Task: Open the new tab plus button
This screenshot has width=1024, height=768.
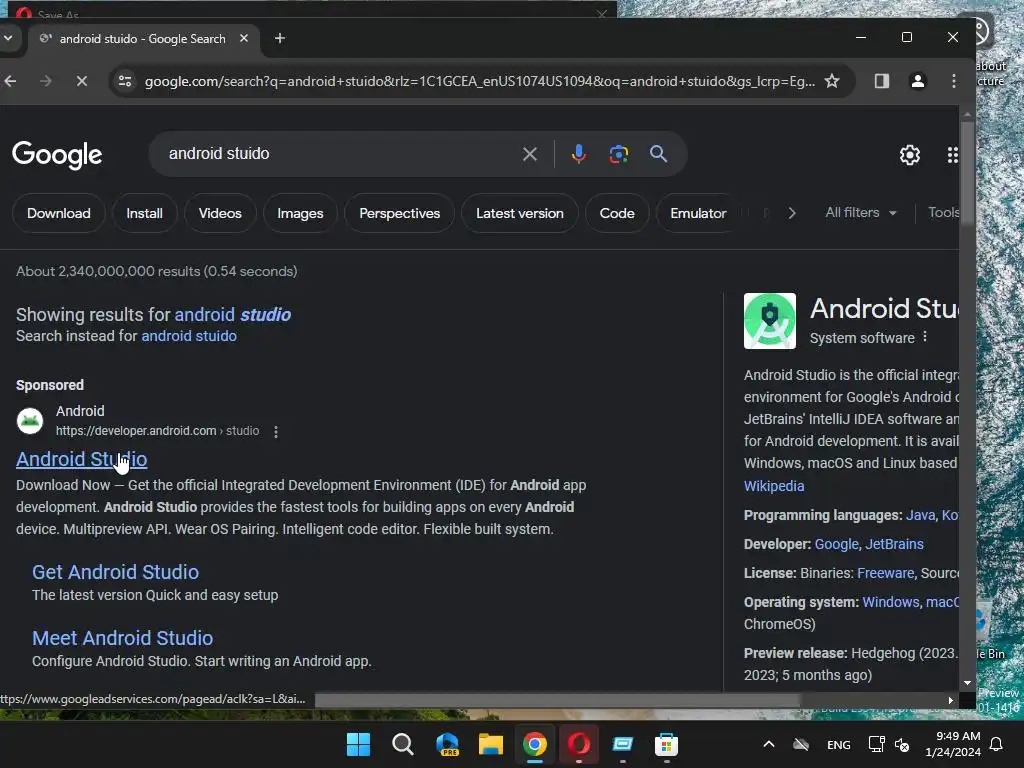Action: (280, 39)
